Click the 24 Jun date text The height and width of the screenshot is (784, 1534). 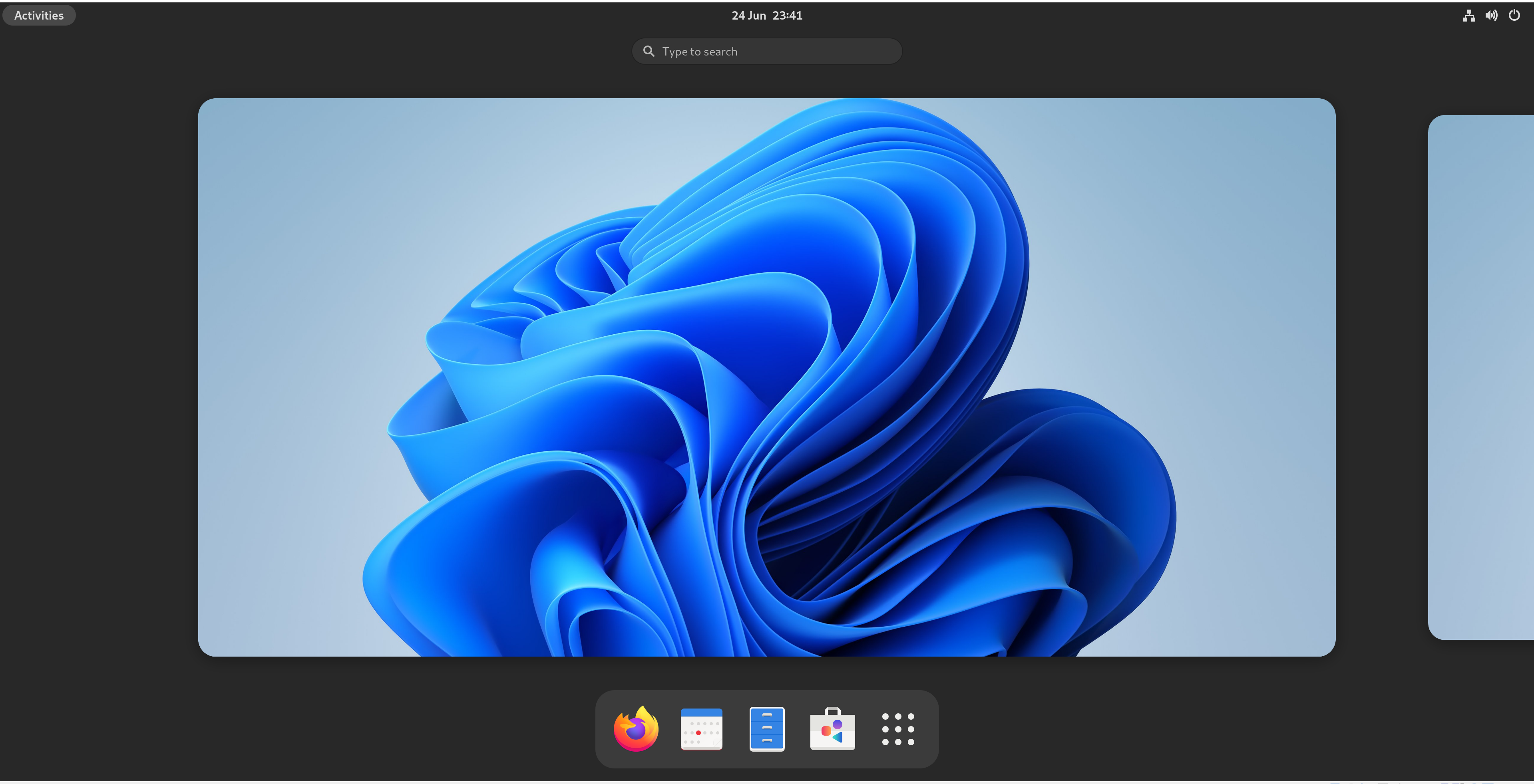point(748,16)
